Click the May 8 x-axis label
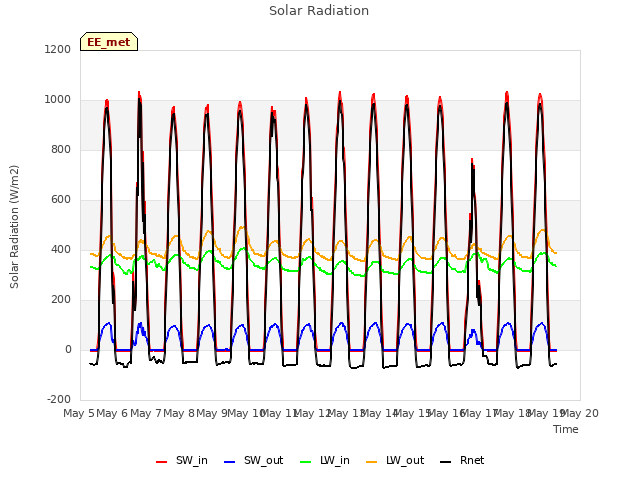The height and width of the screenshot is (480, 640). [x=179, y=413]
